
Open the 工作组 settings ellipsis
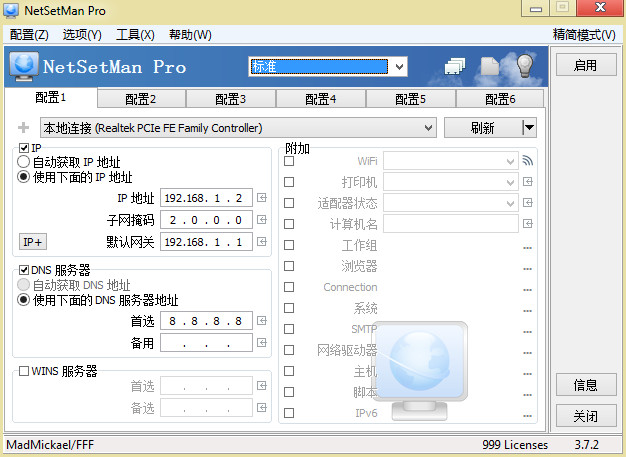(x=527, y=248)
